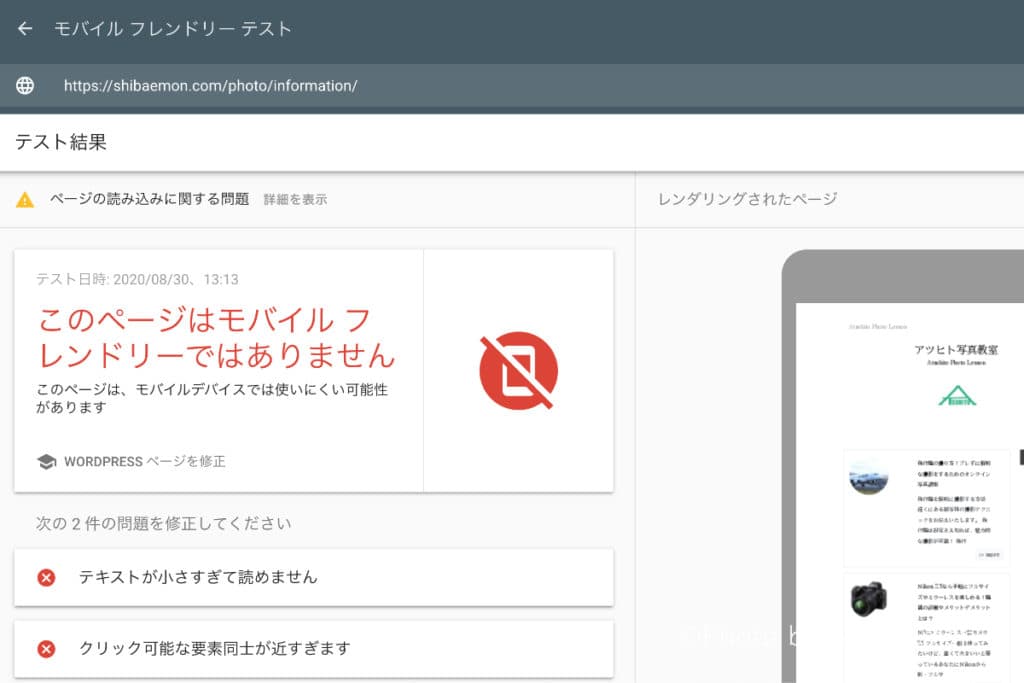The height and width of the screenshot is (683, 1024).
Task: Click 次の 2 件の問題を修正してください text
Action: pyautogui.click(x=163, y=524)
